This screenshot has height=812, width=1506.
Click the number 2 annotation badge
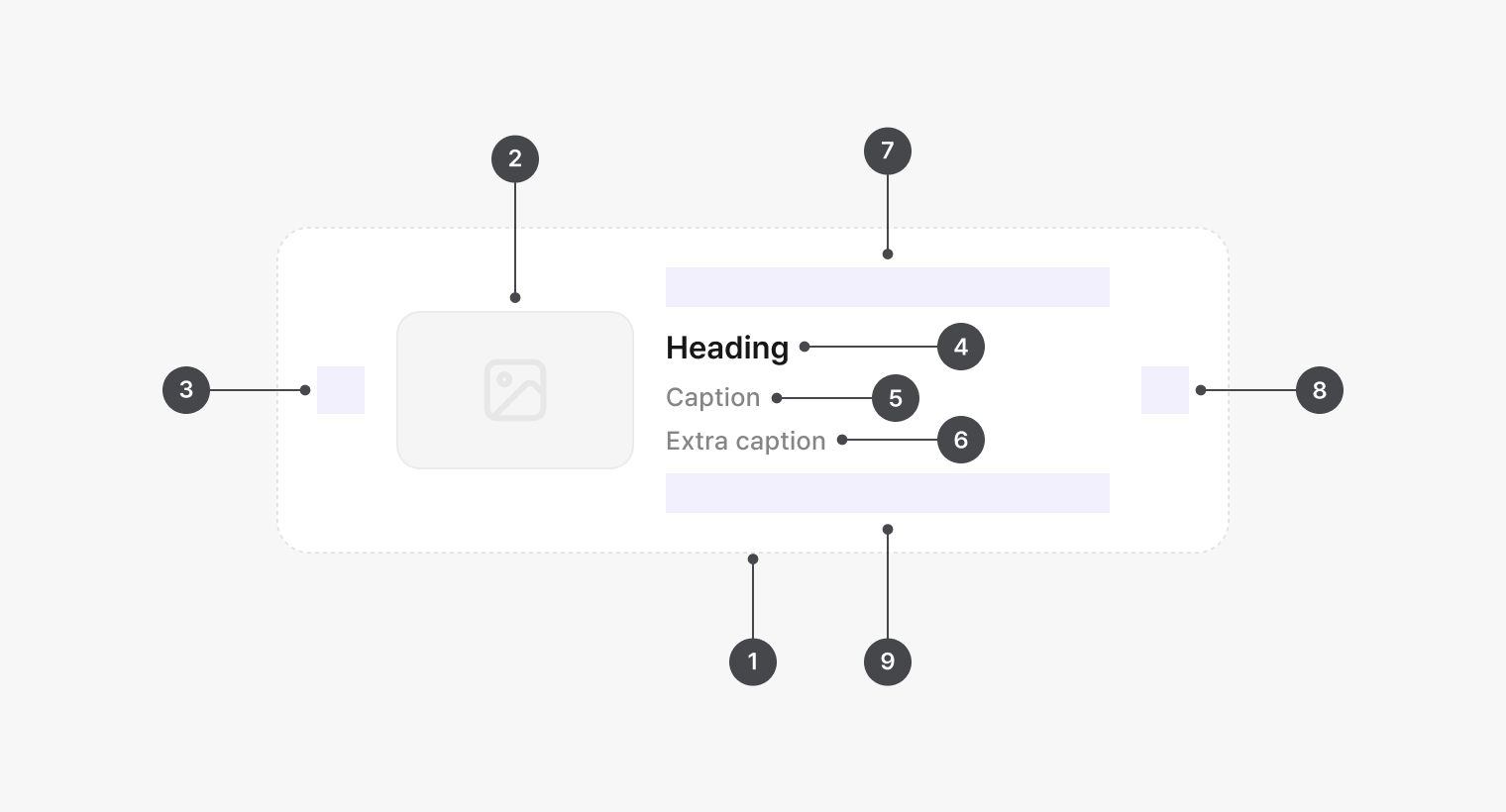[x=515, y=158]
